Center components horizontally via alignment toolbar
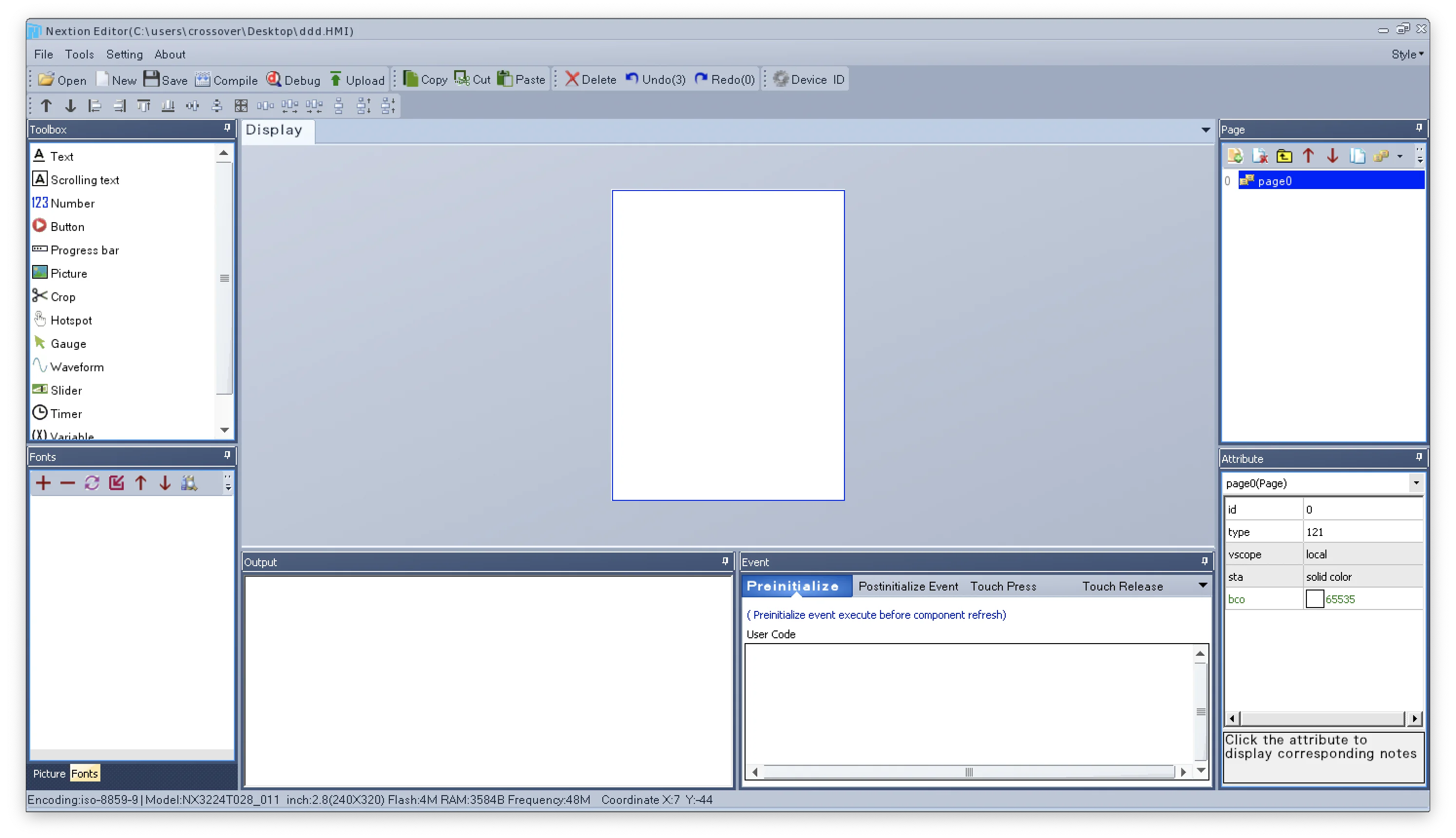The width and height of the screenshot is (1456, 838). [x=193, y=106]
